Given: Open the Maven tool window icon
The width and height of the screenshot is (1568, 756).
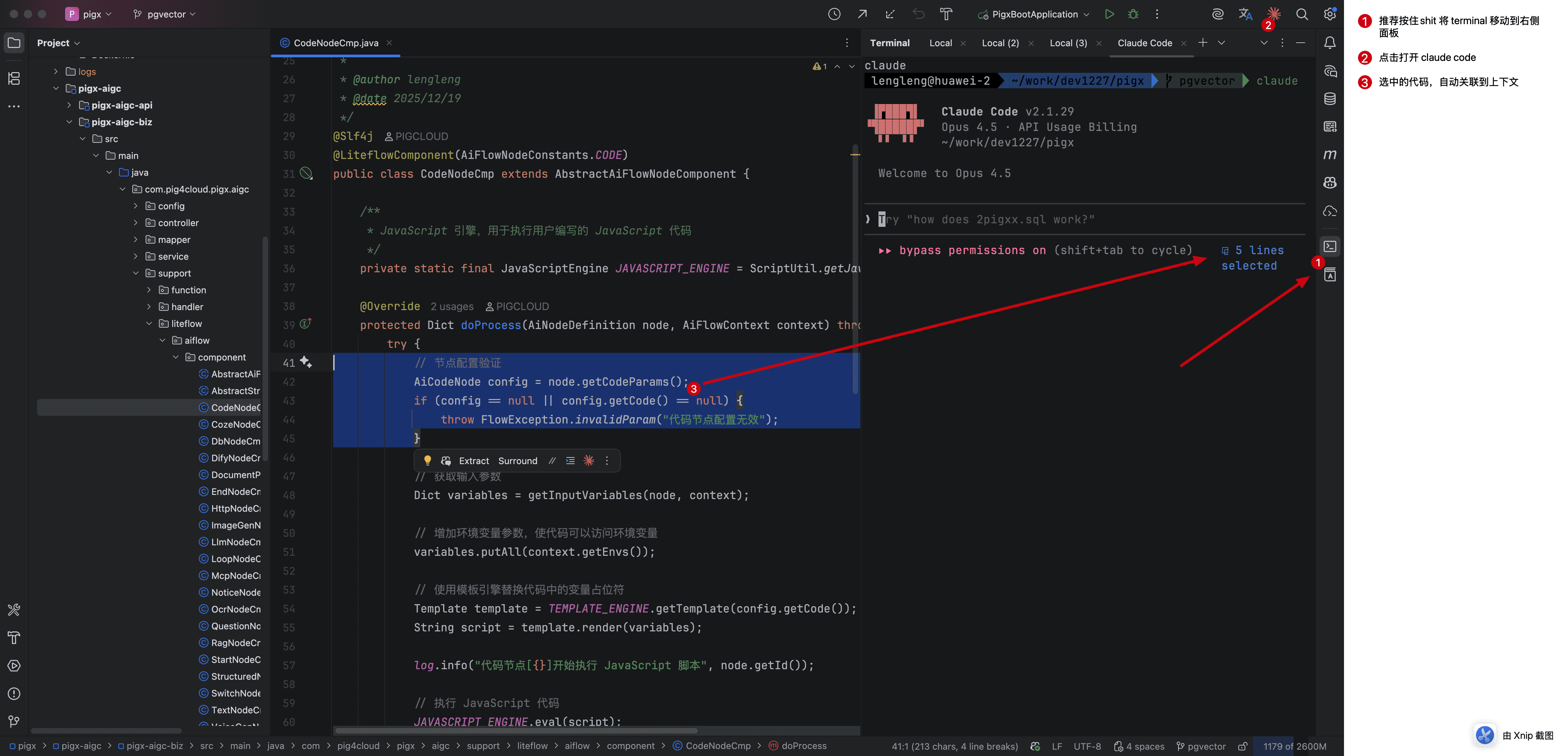Looking at the screenshot, I should pyautogui.click(x=1330, y=155).
